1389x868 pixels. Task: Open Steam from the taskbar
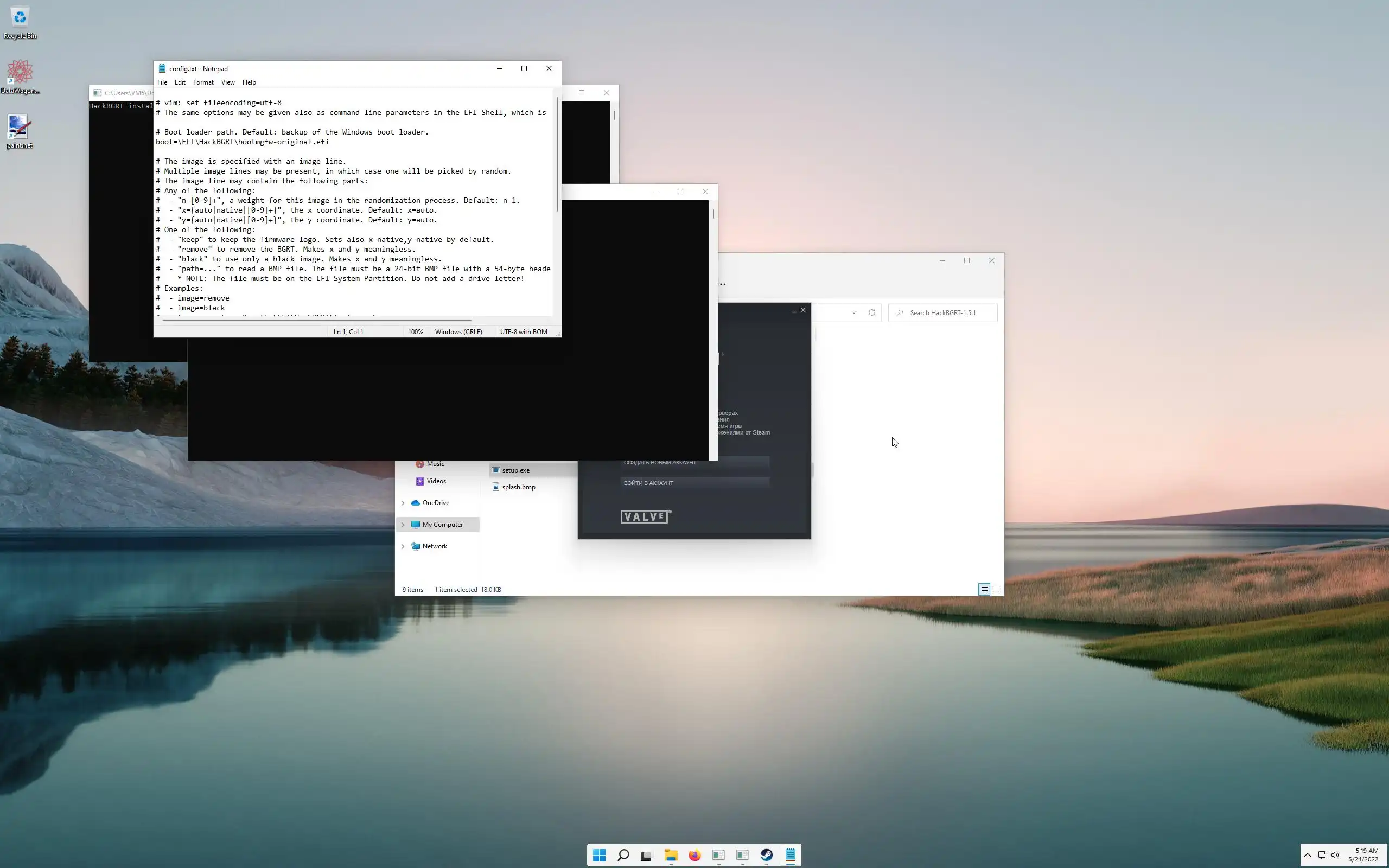[x=766, y=855]
